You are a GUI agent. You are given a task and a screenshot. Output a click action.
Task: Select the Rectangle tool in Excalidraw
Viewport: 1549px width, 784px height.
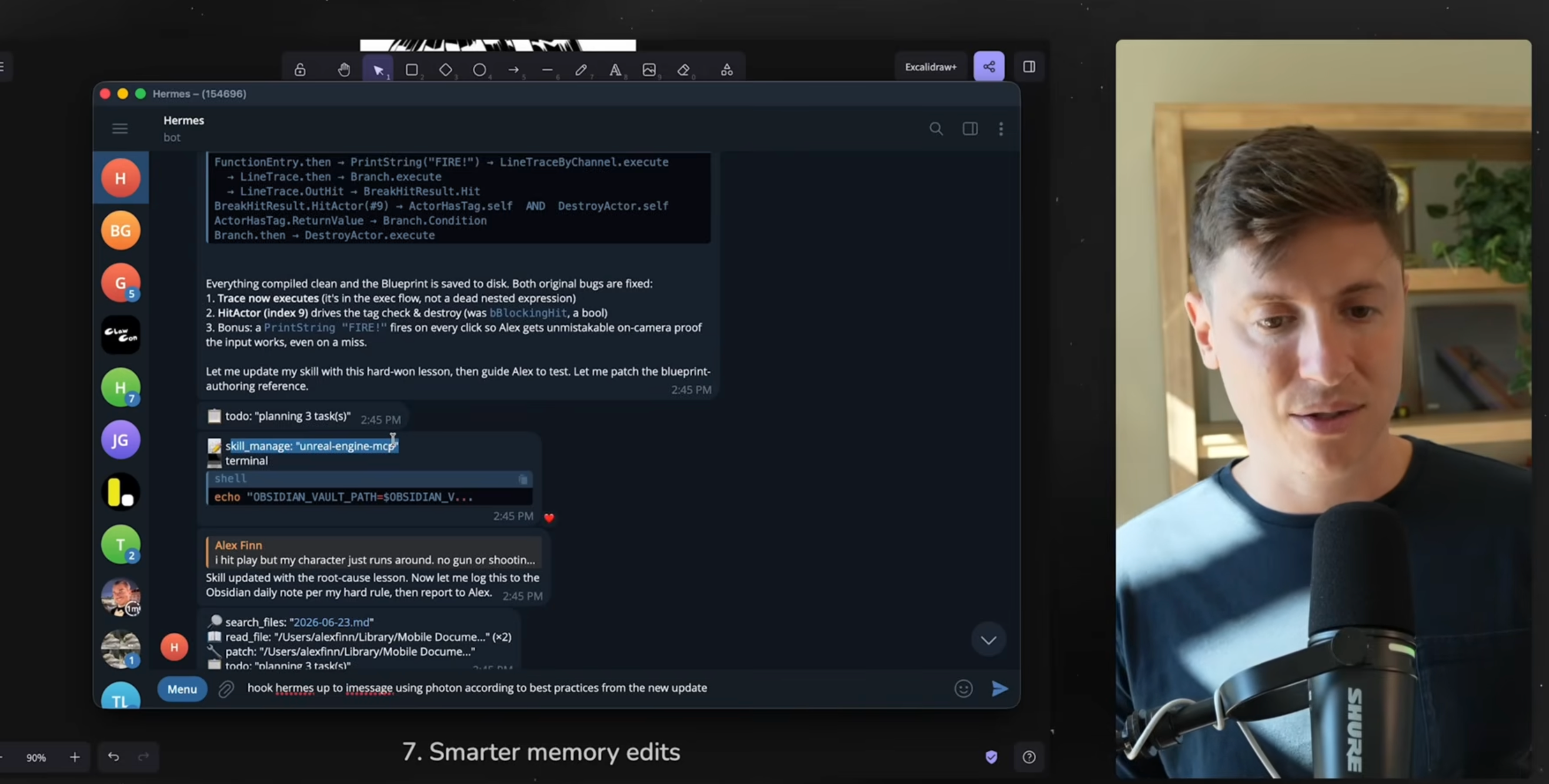[x=412, y=71]
